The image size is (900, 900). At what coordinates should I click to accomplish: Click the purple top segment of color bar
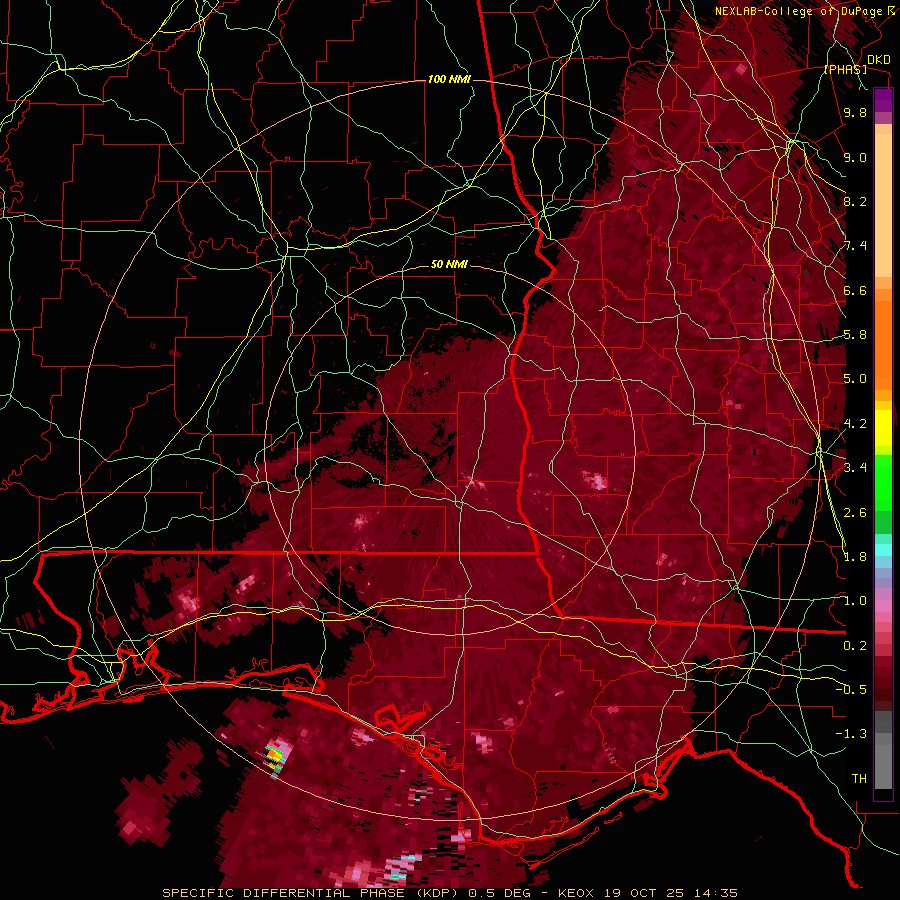(883, 100)
